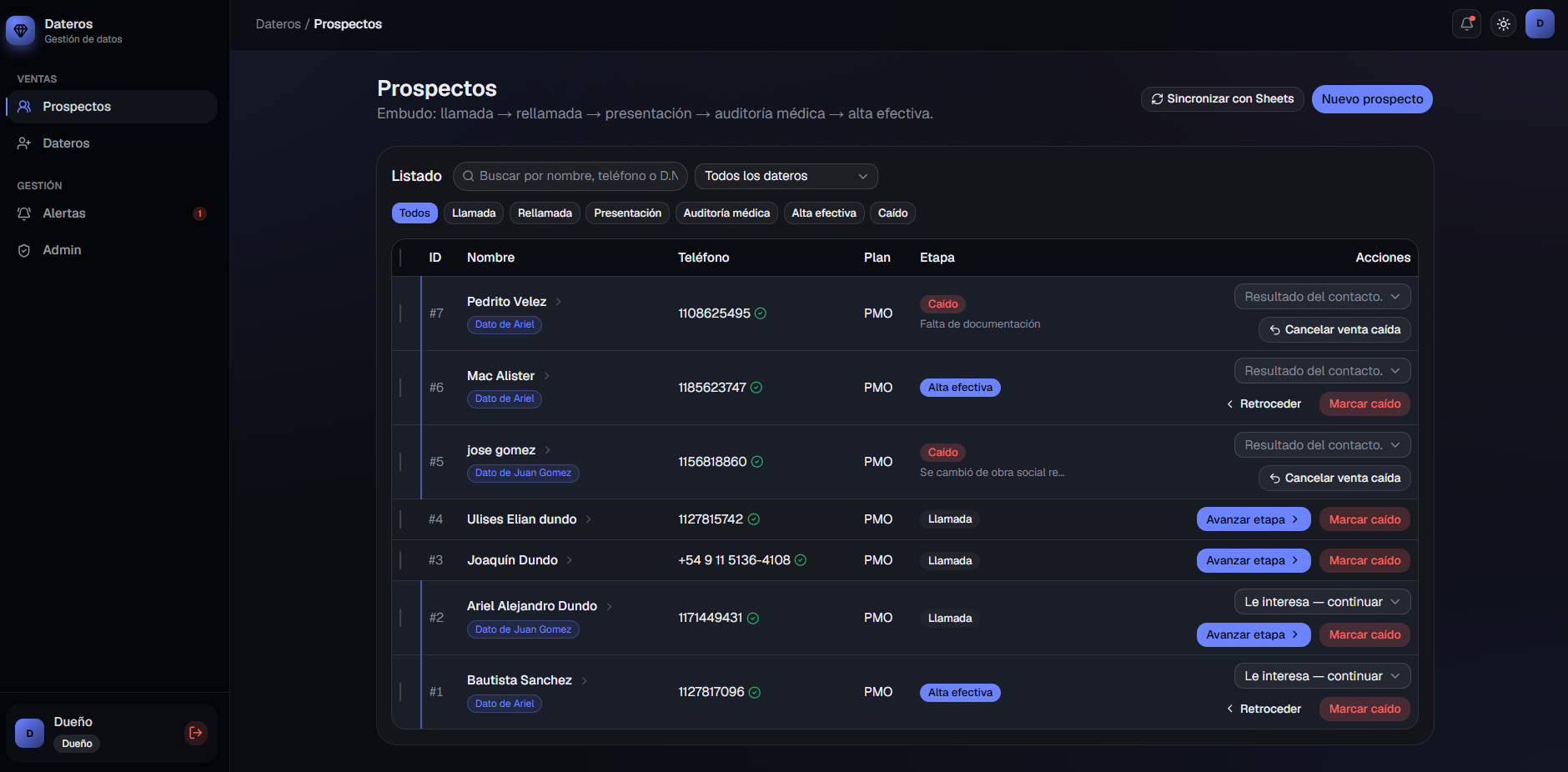Open the user avatar D in top bar
1568x772 pixels.
click(1540, 24)
